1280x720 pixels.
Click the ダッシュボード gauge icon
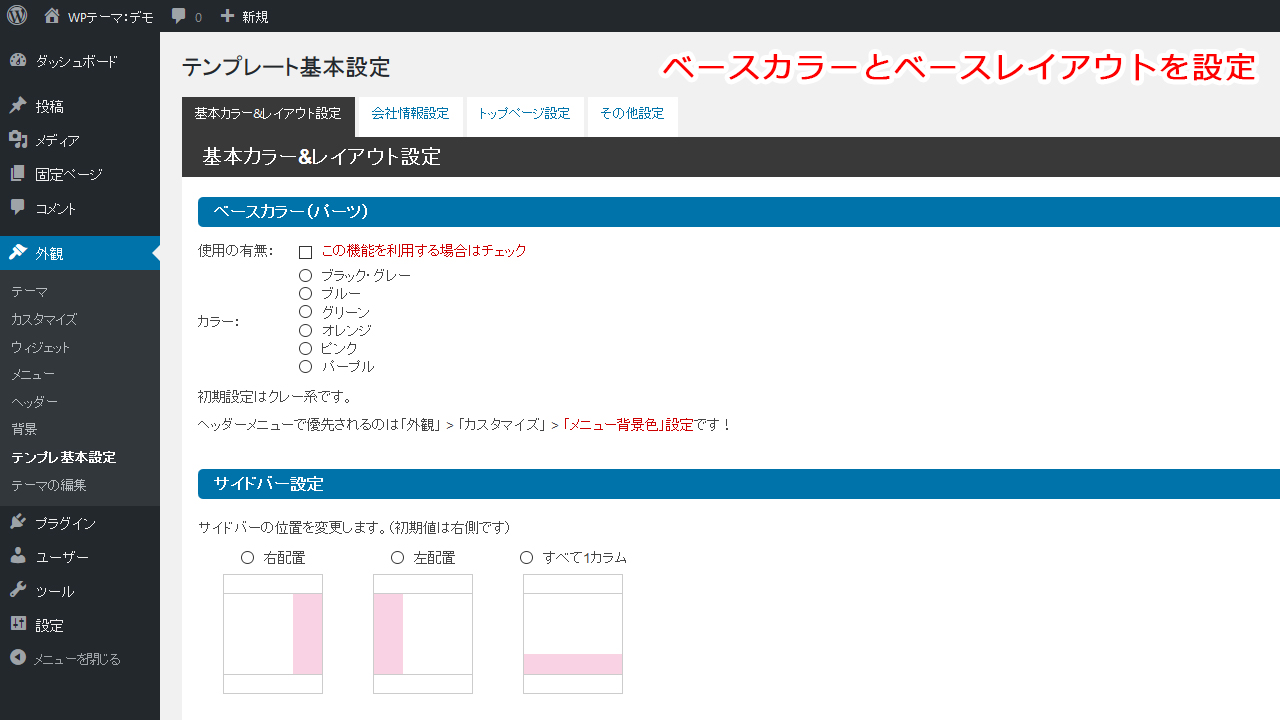18,60
